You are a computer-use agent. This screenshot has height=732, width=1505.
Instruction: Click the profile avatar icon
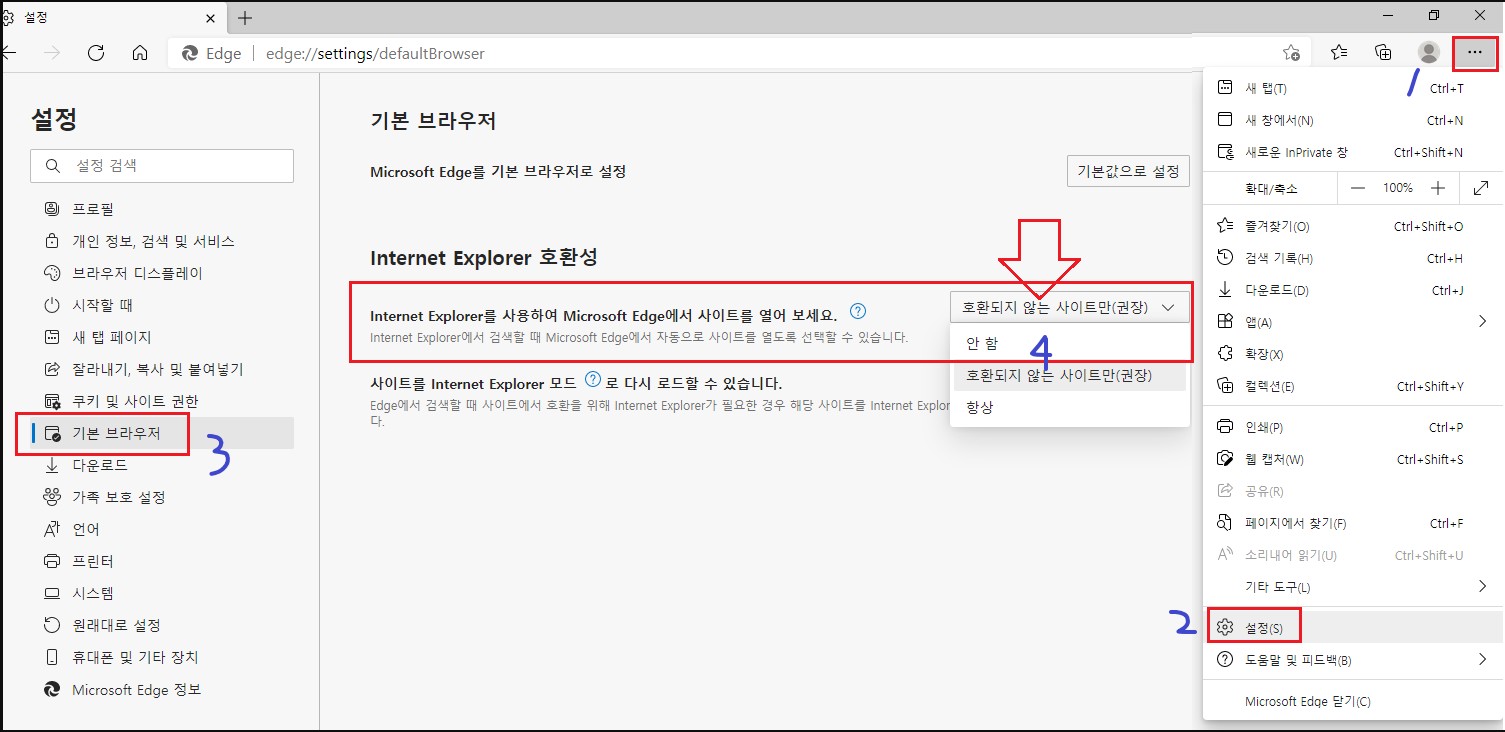click(x=1429, y=53)
